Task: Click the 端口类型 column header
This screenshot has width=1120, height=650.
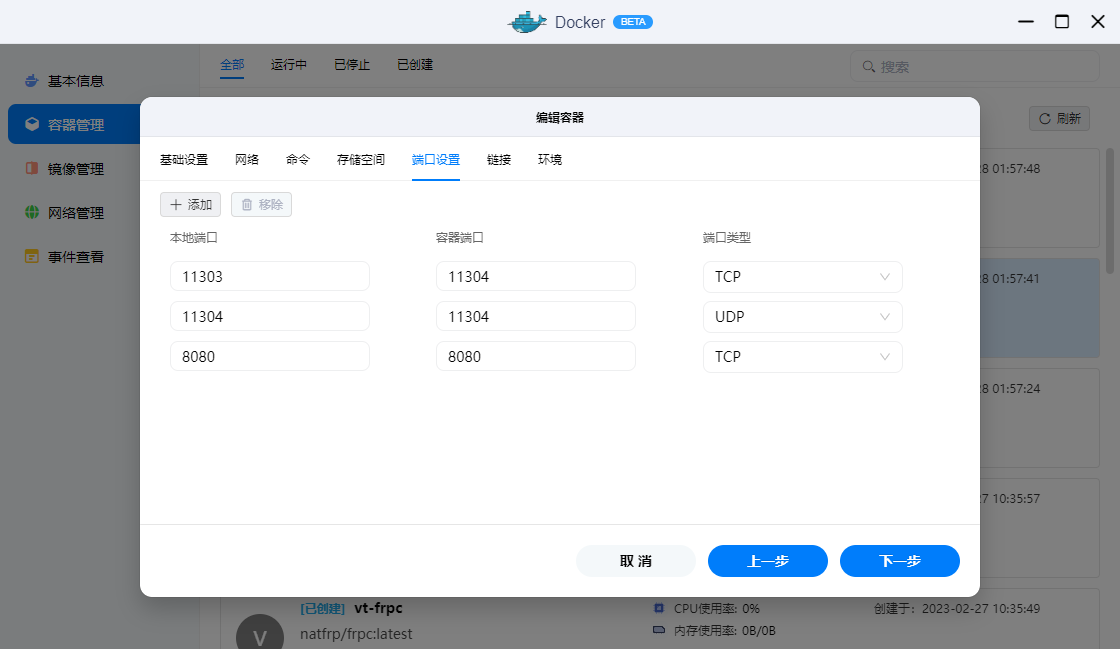Action: tap(727, 238)
